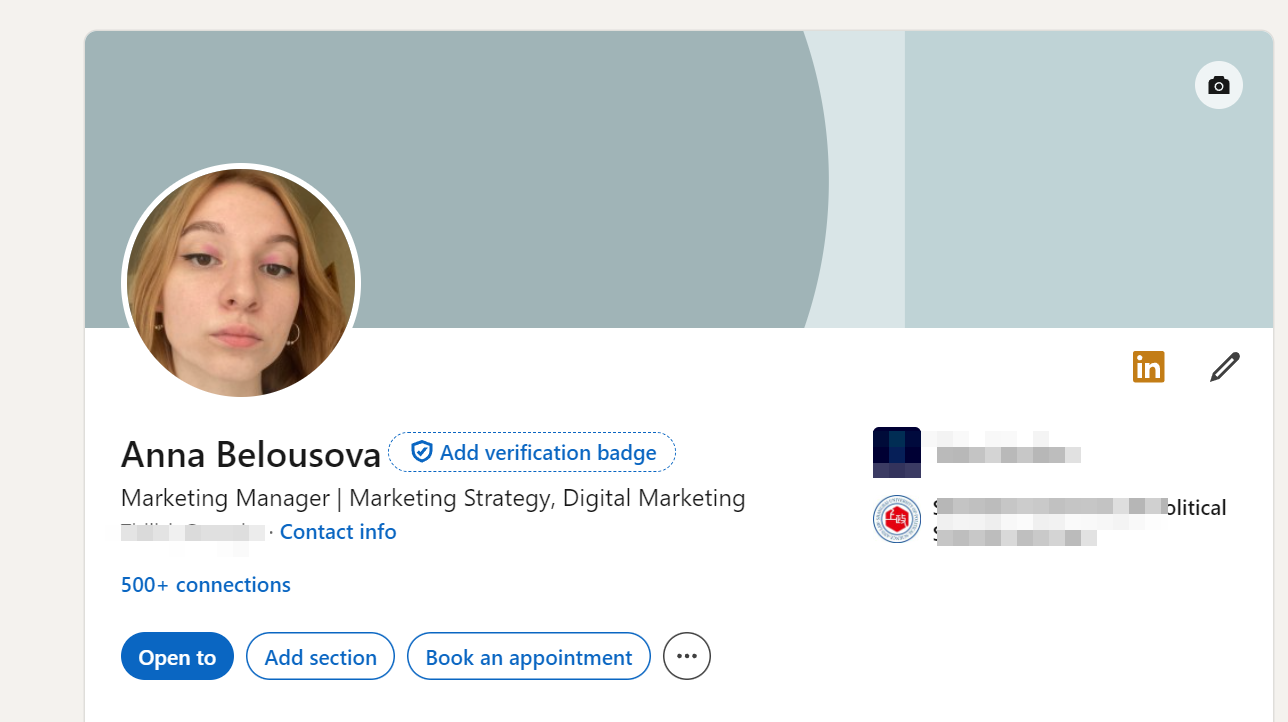
Task: Click the dark blue company logo
Action: pos(896,452)
